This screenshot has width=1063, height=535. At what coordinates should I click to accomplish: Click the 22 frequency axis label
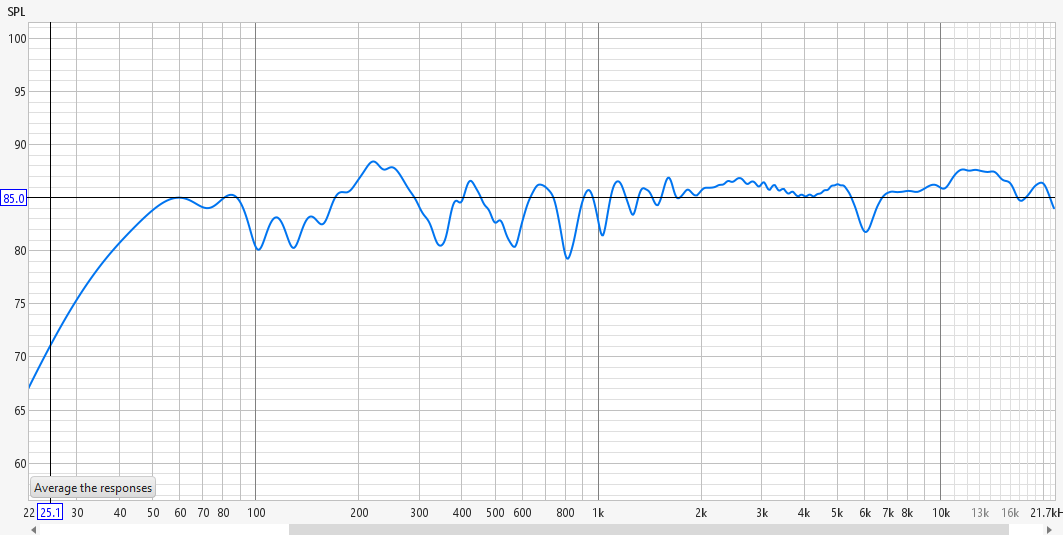(28, 512)
